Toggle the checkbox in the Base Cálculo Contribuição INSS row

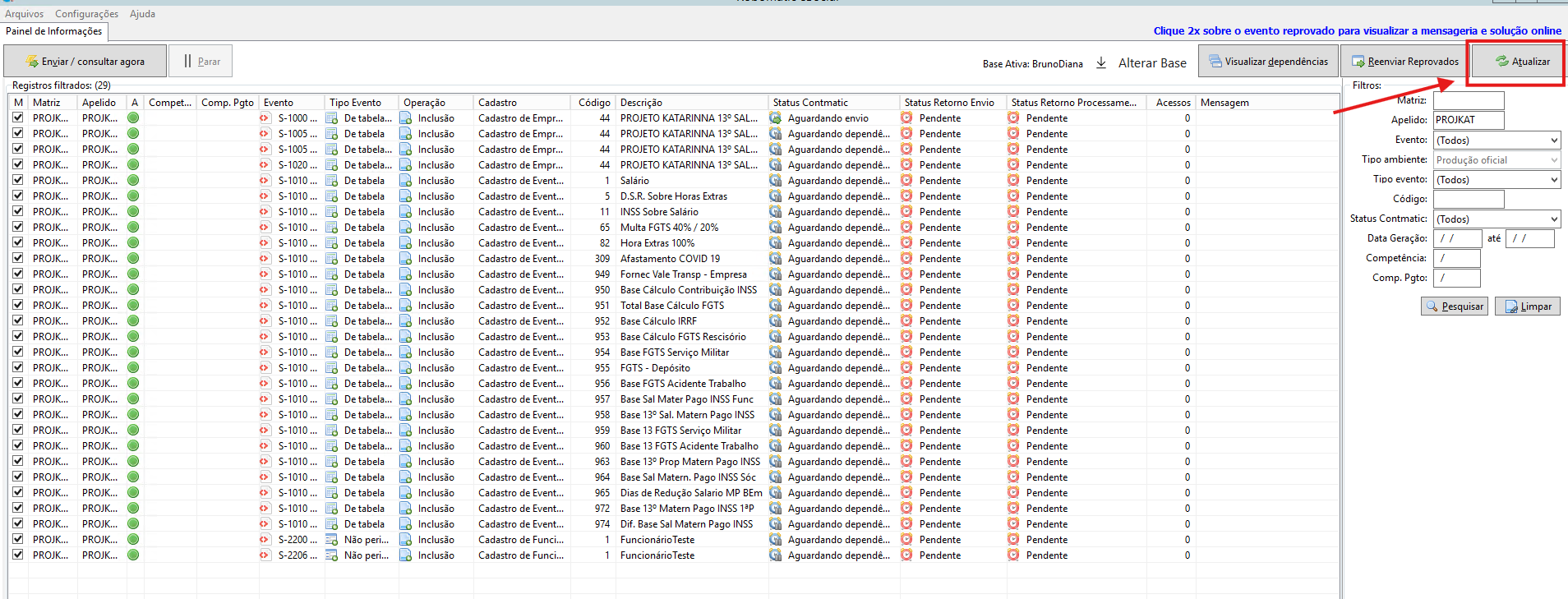pos(18,290)
